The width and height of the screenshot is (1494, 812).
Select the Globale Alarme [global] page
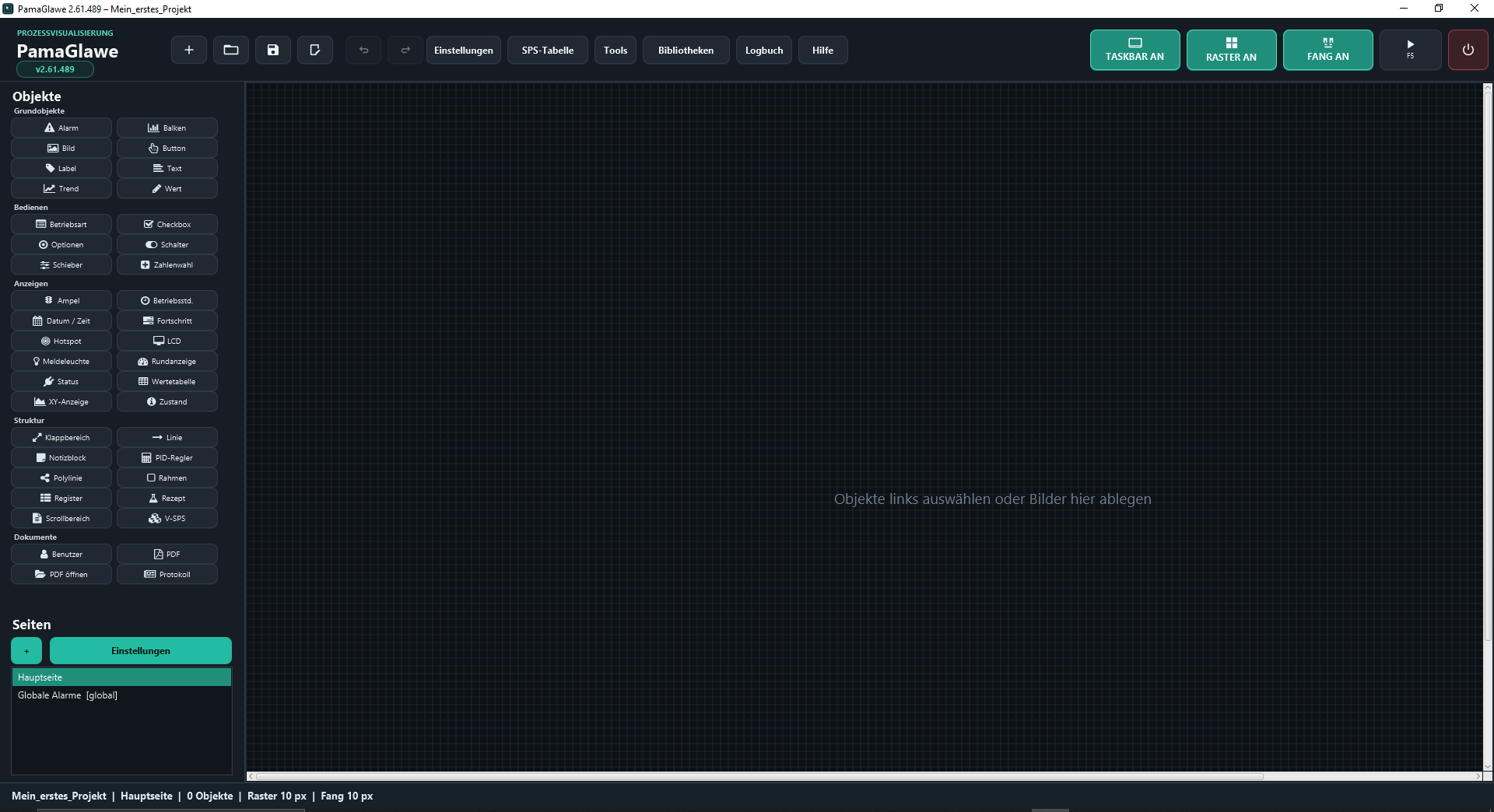click(121, 695)
